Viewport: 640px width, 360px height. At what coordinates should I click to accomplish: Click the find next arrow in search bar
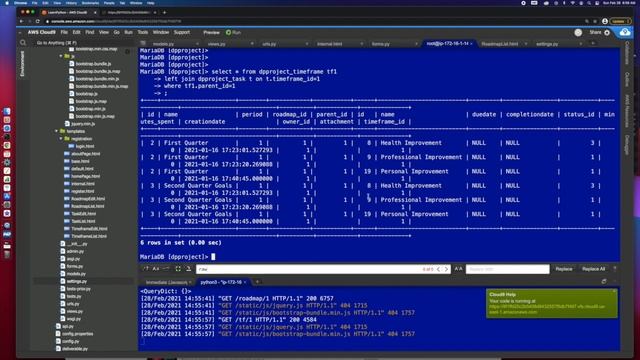click(446, 269)
